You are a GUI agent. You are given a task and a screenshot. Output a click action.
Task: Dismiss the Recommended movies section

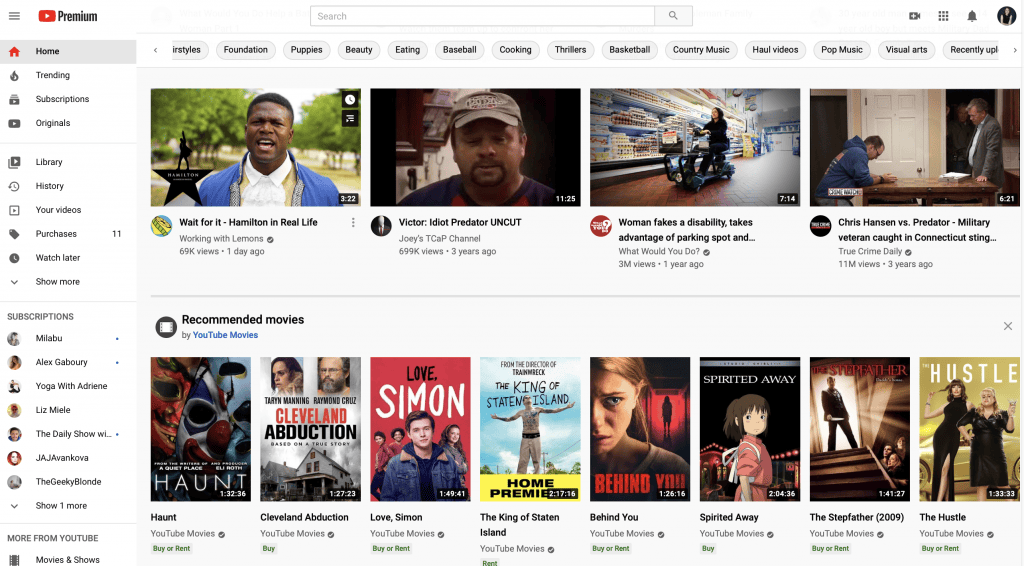click(1008, 326)
